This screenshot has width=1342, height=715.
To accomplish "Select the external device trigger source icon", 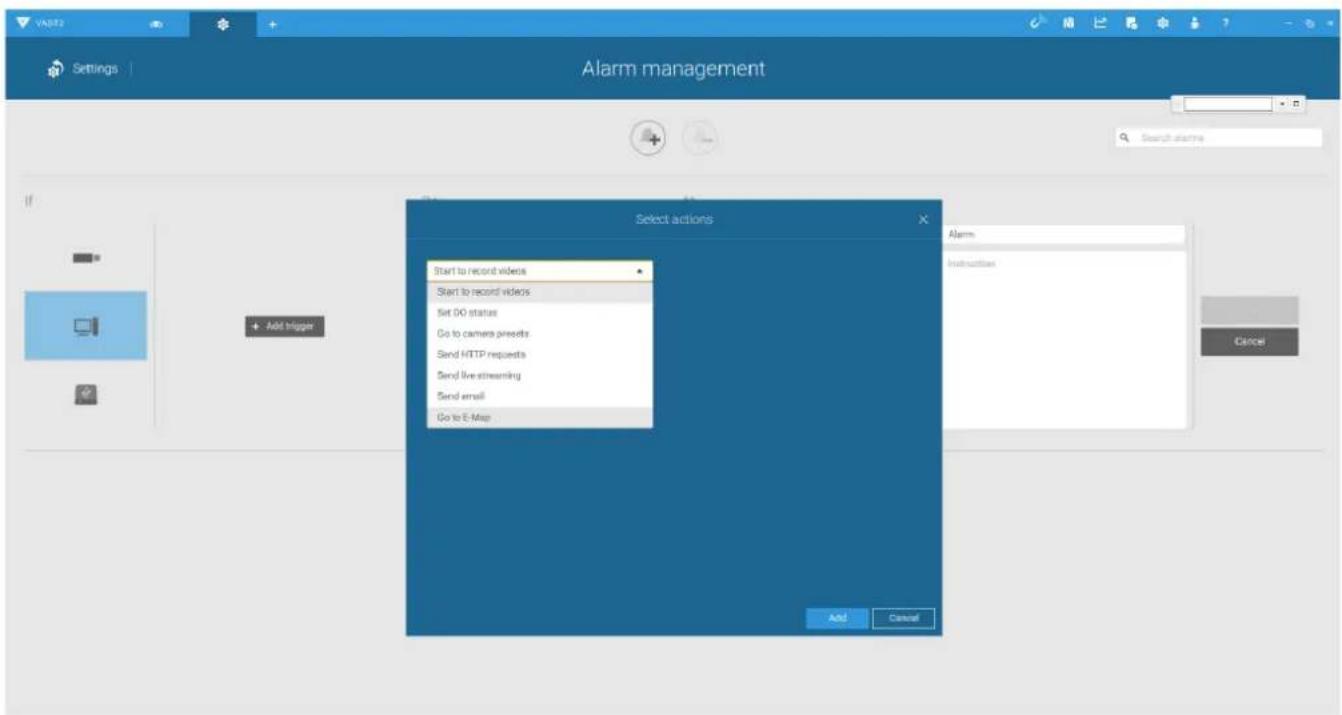I will [x=86, y=395].
